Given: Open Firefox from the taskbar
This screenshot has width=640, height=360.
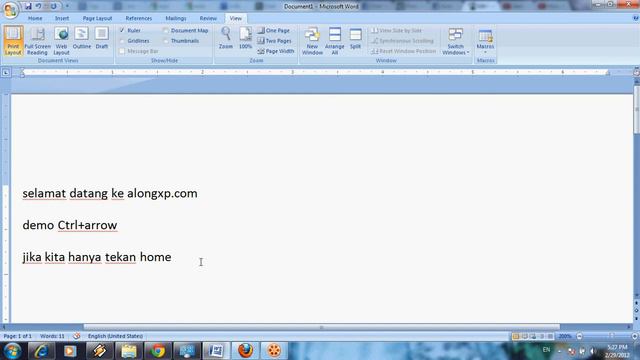Looking at the screenshot, I should coord(245,351).
